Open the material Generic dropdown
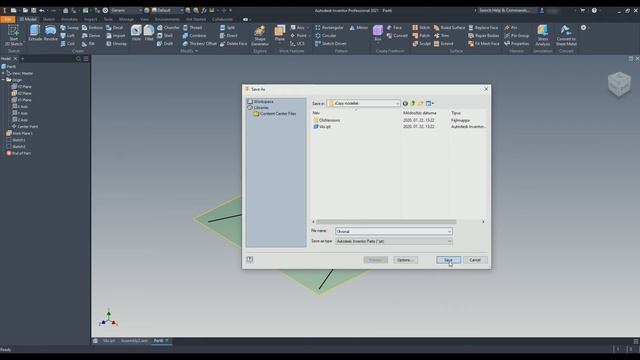 pyautogui.click(x=126, y=10)
